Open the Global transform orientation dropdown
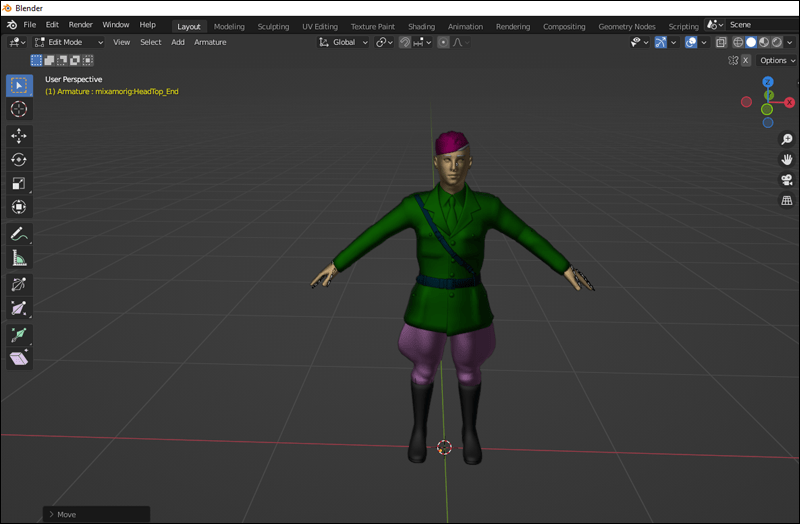This screenshot has width=800, height=524. pyautogui.click(x=344, y=42)
